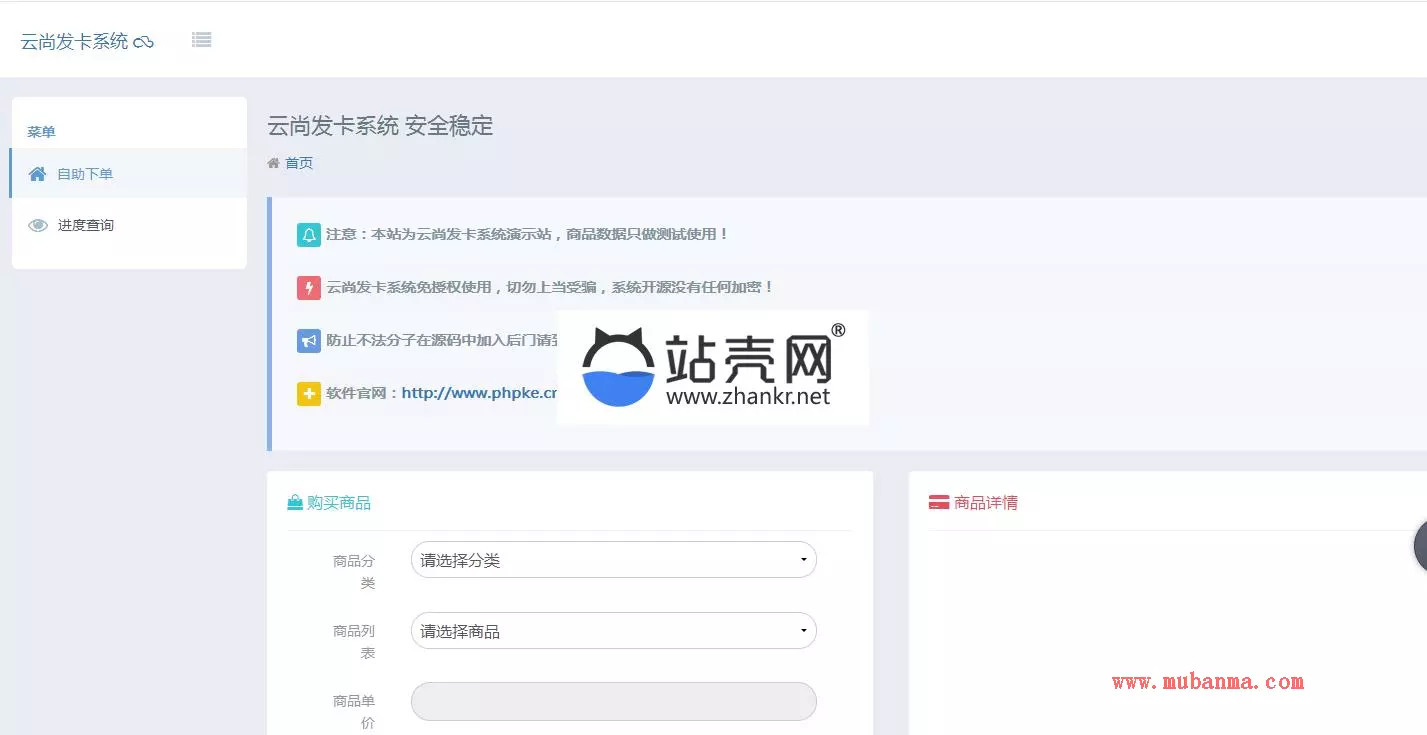Image resolution: width=1427 pixels, height=735 pixels.
Task: Click the teal bell notice icon
Action: click(x=308, y=235)
